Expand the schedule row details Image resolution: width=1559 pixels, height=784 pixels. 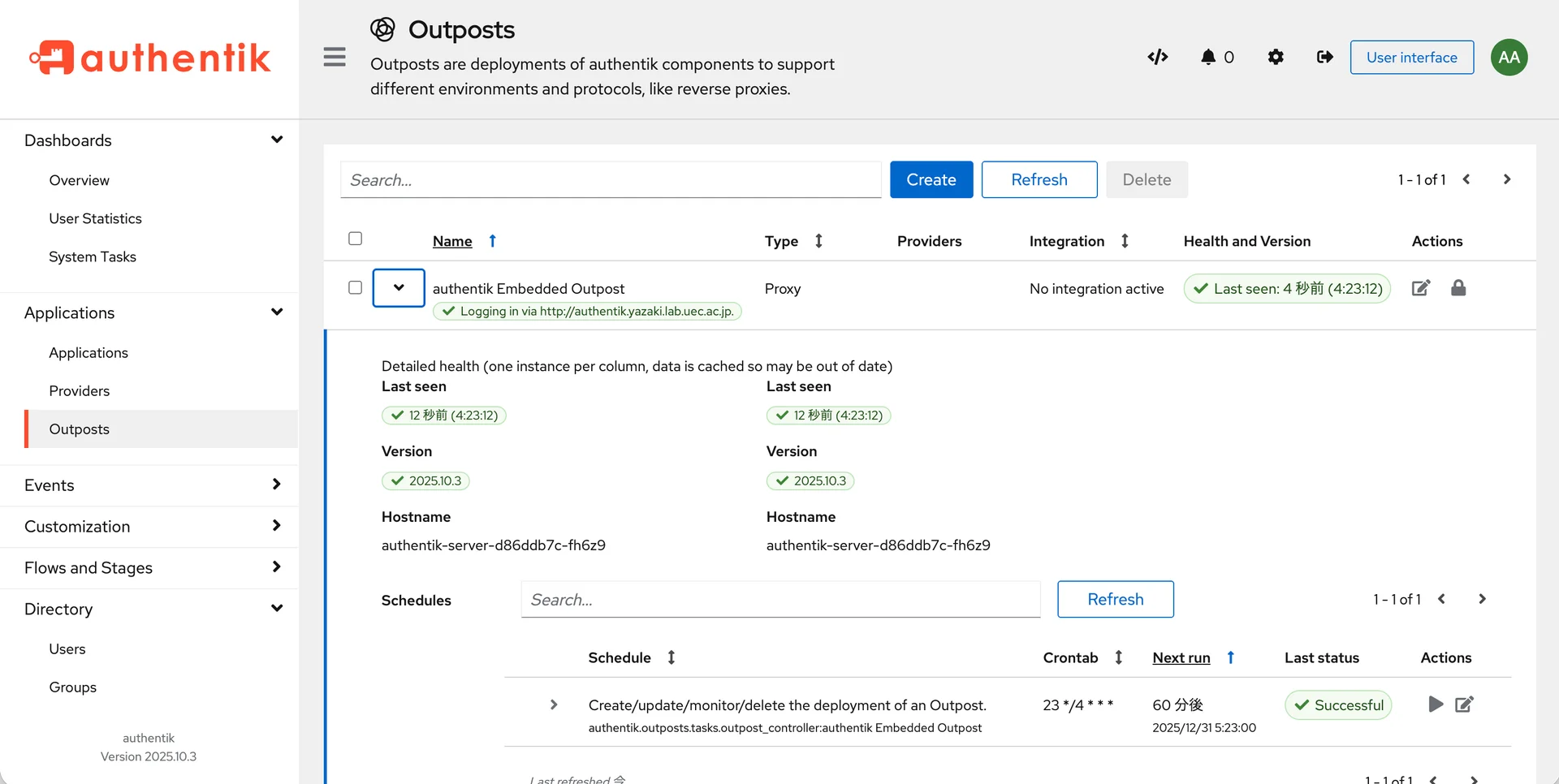click(x=554, y=704)
